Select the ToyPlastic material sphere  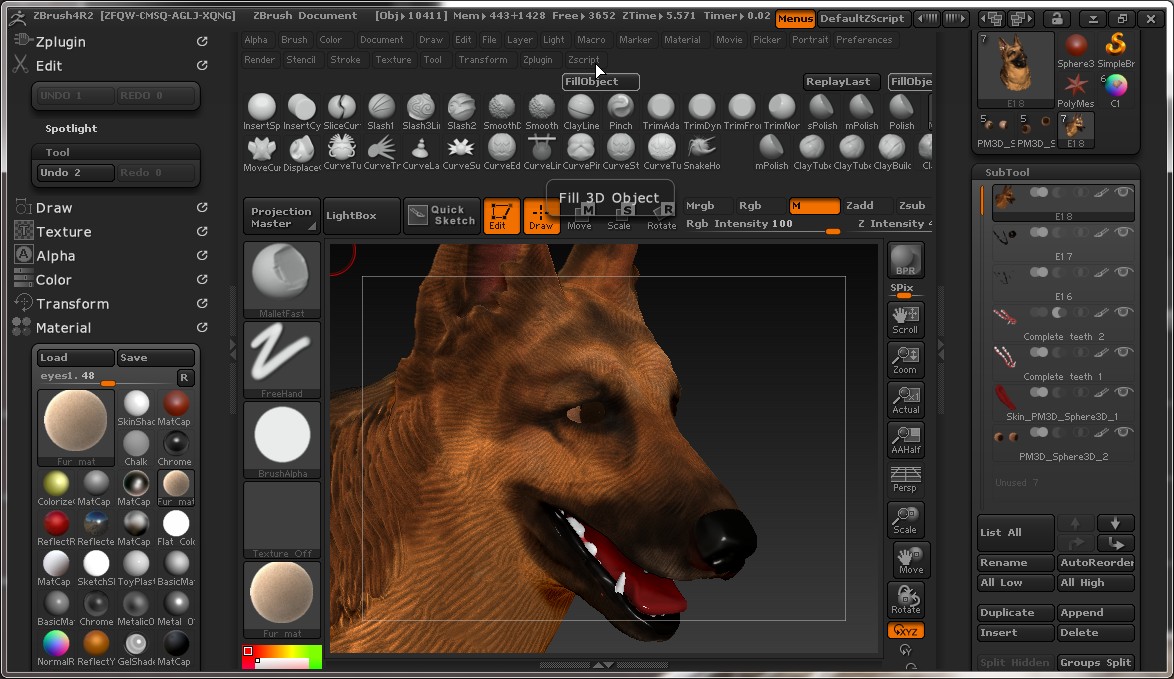tap(136, 567)
